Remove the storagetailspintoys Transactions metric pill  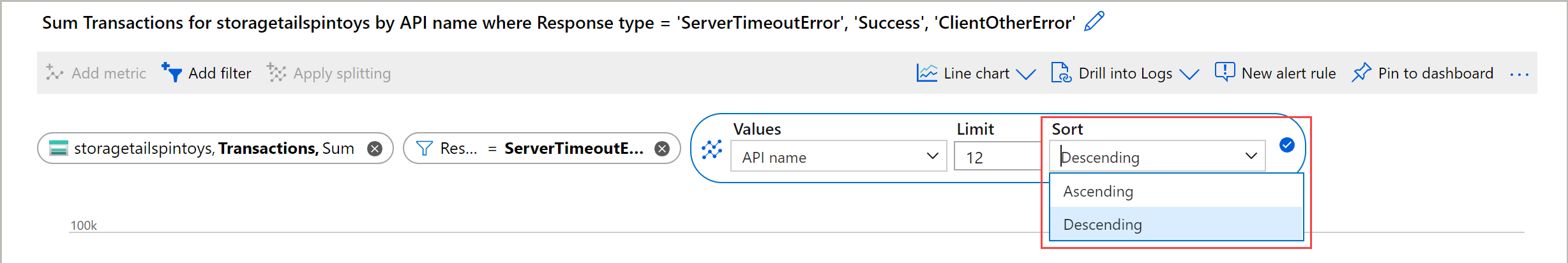375,149
